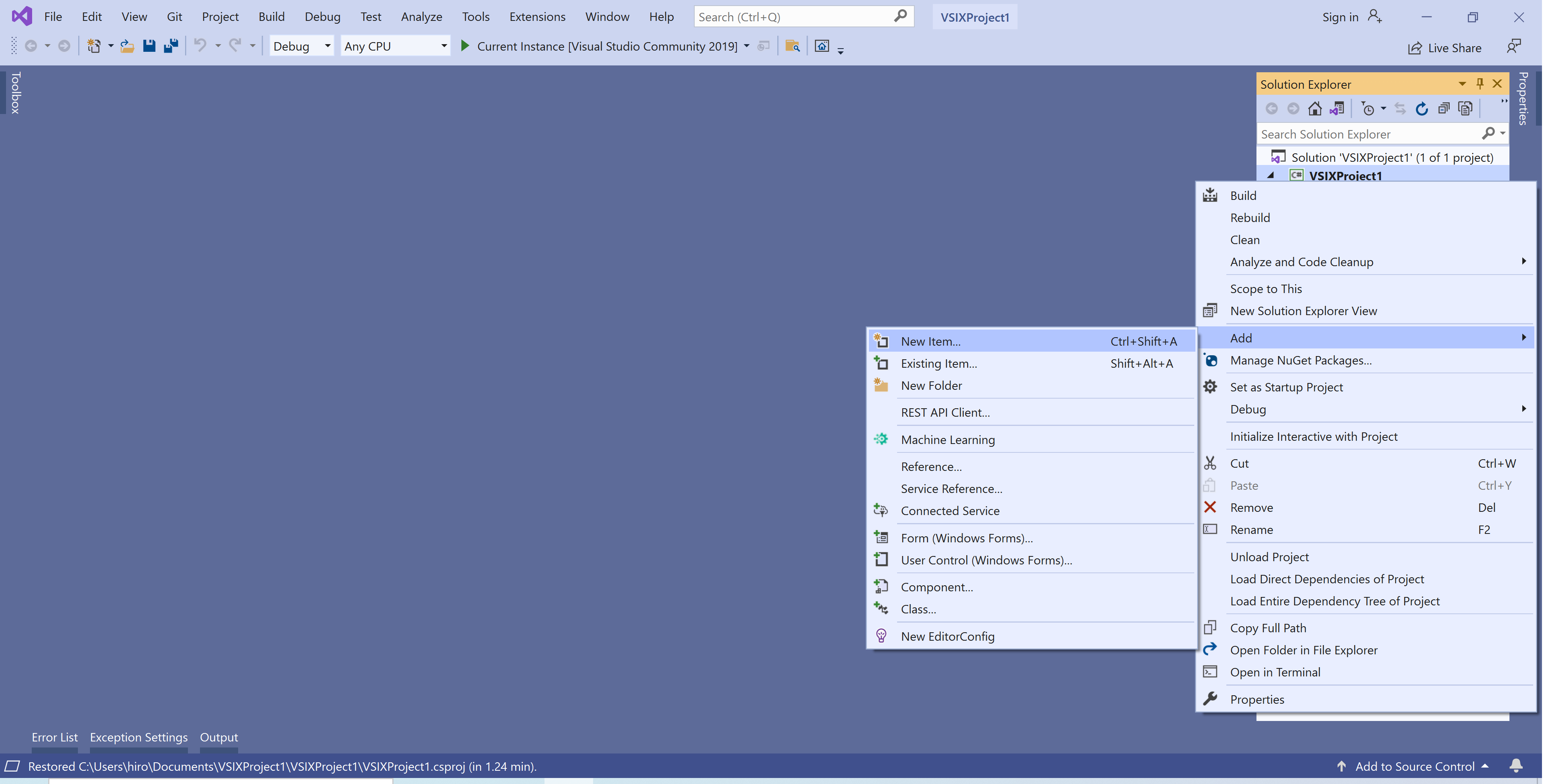Click the Refresh icon in Solution Explorer

point(1421,109)
